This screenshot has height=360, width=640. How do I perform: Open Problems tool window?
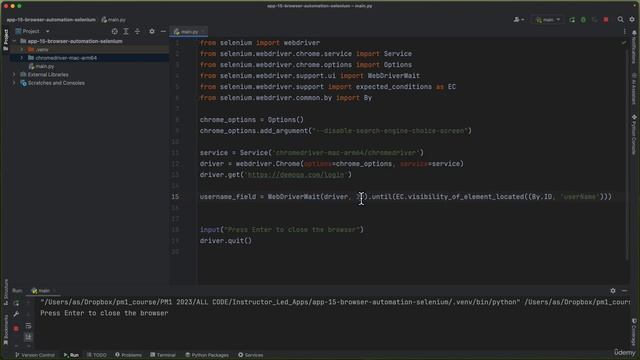tap(128, 355)
